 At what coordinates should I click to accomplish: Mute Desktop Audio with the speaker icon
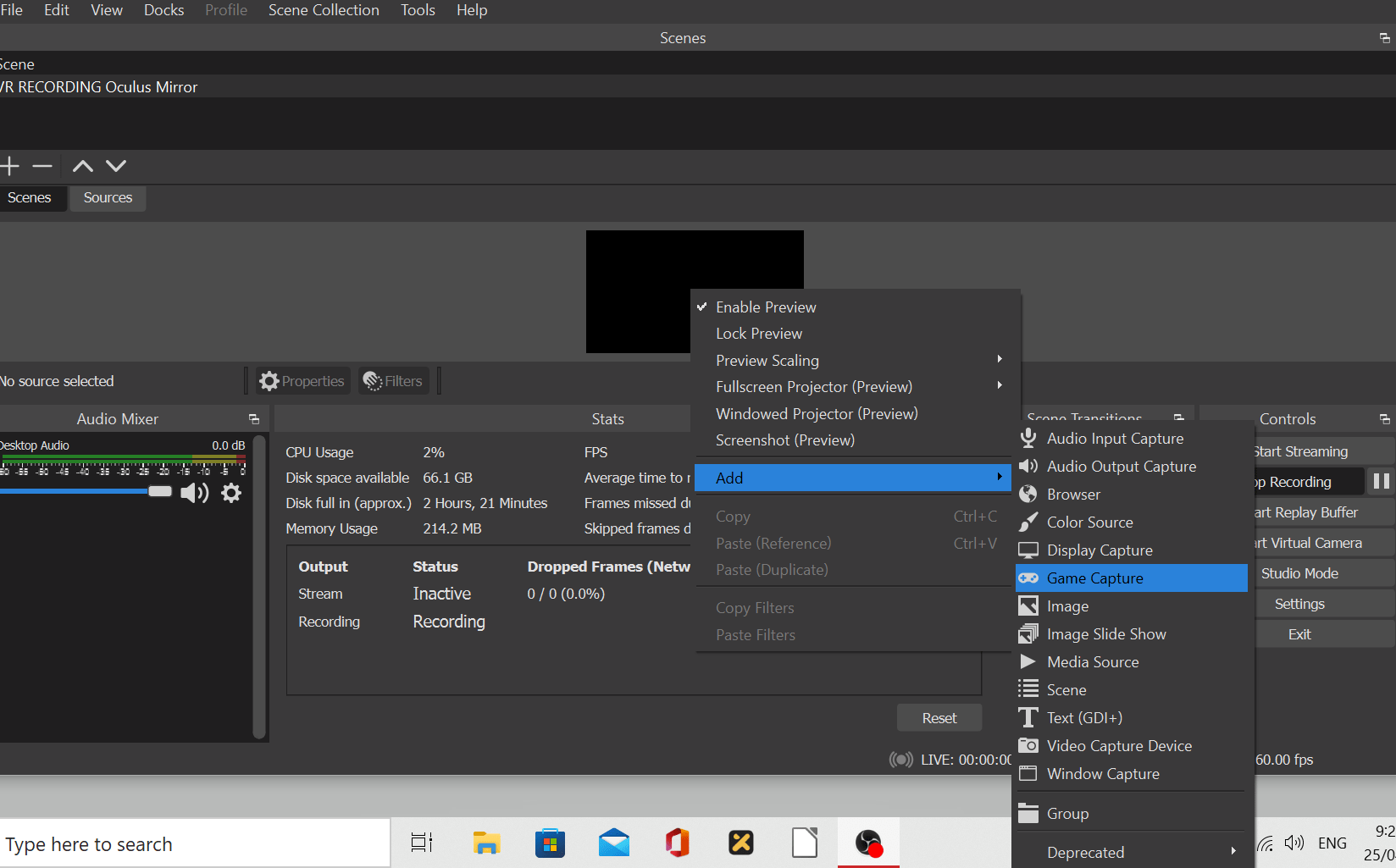click(x=194, y=493)
